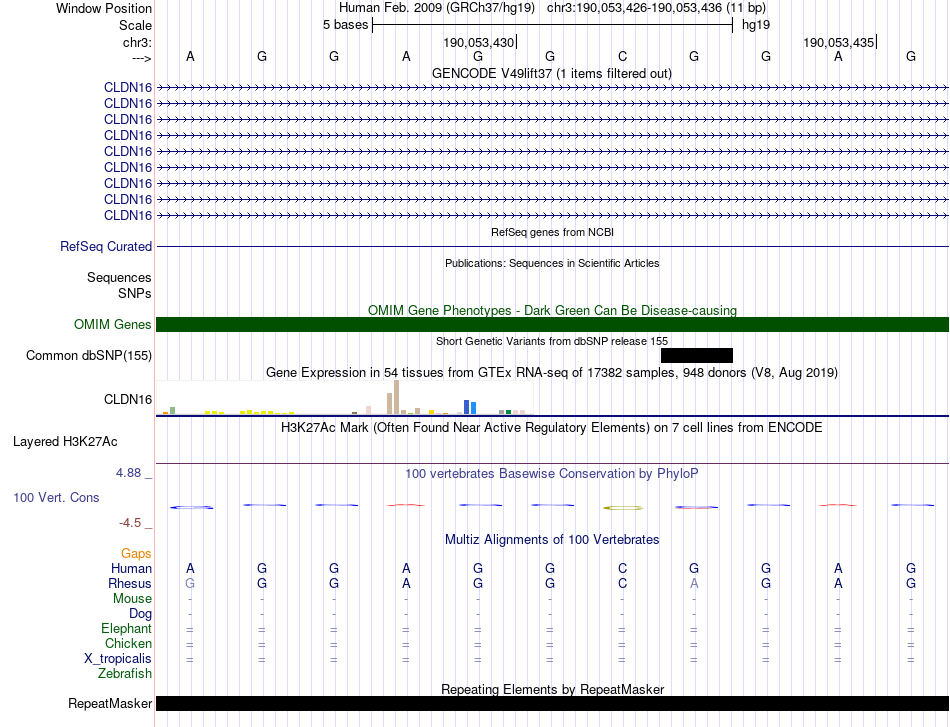This screenshot has width=950, height=727.
Task: Select the Human alignment row label
Action: [131, 568]
